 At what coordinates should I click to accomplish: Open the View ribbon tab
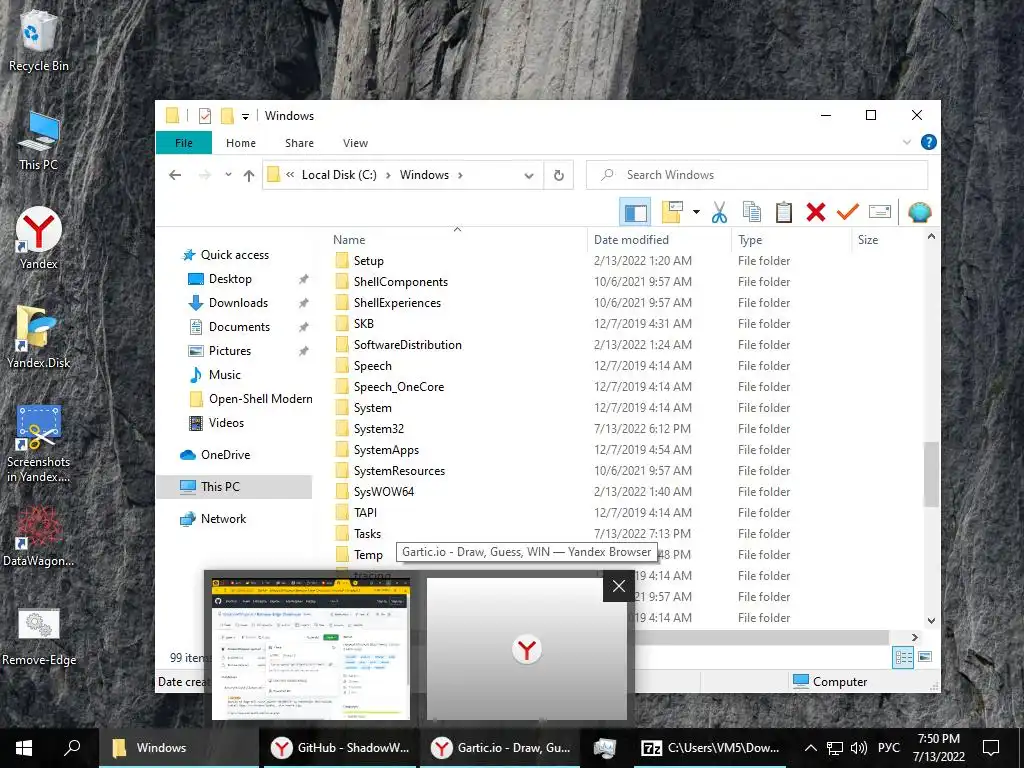355,143
